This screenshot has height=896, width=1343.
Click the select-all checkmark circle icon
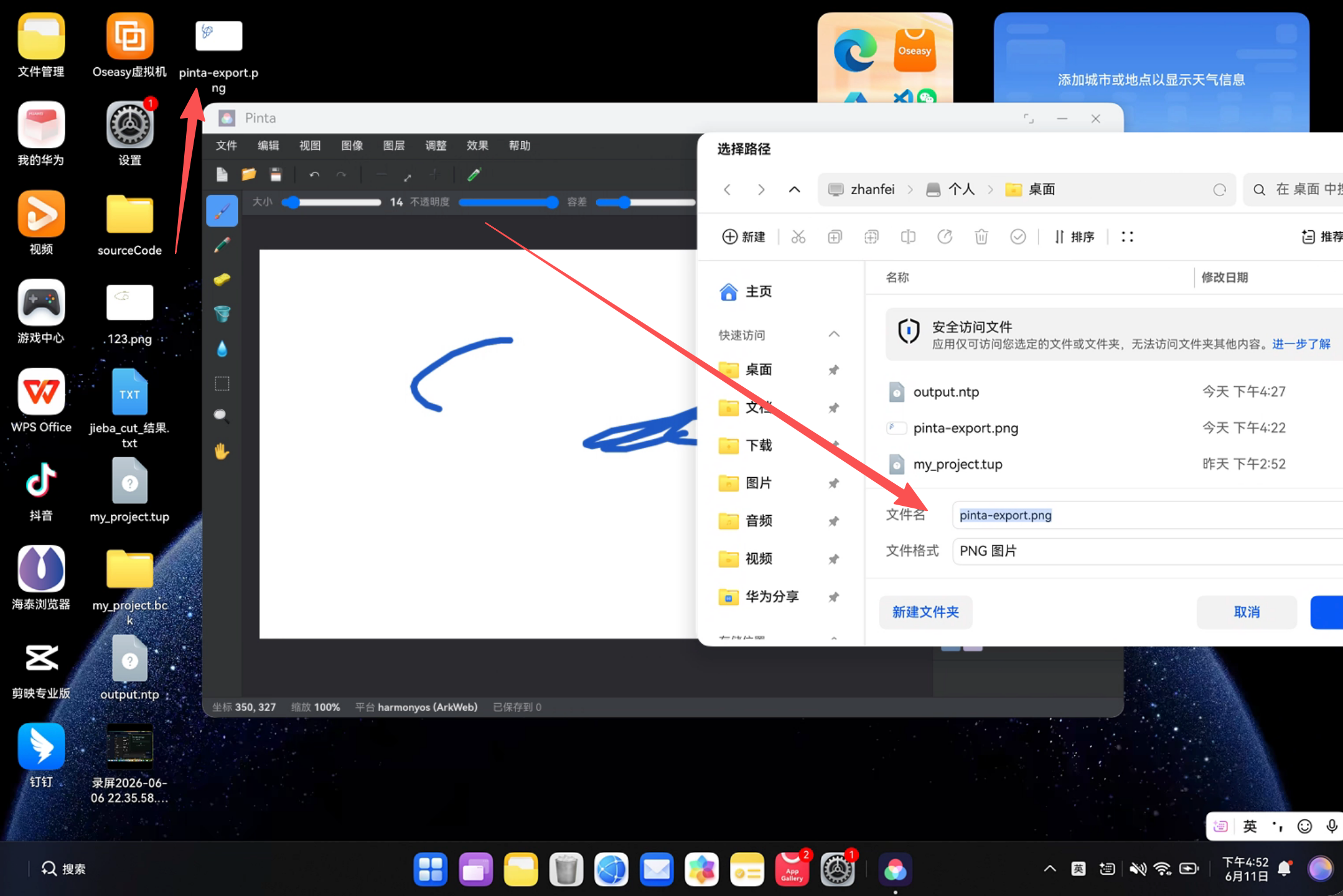pyautogui.click(x=1018, y=237)
